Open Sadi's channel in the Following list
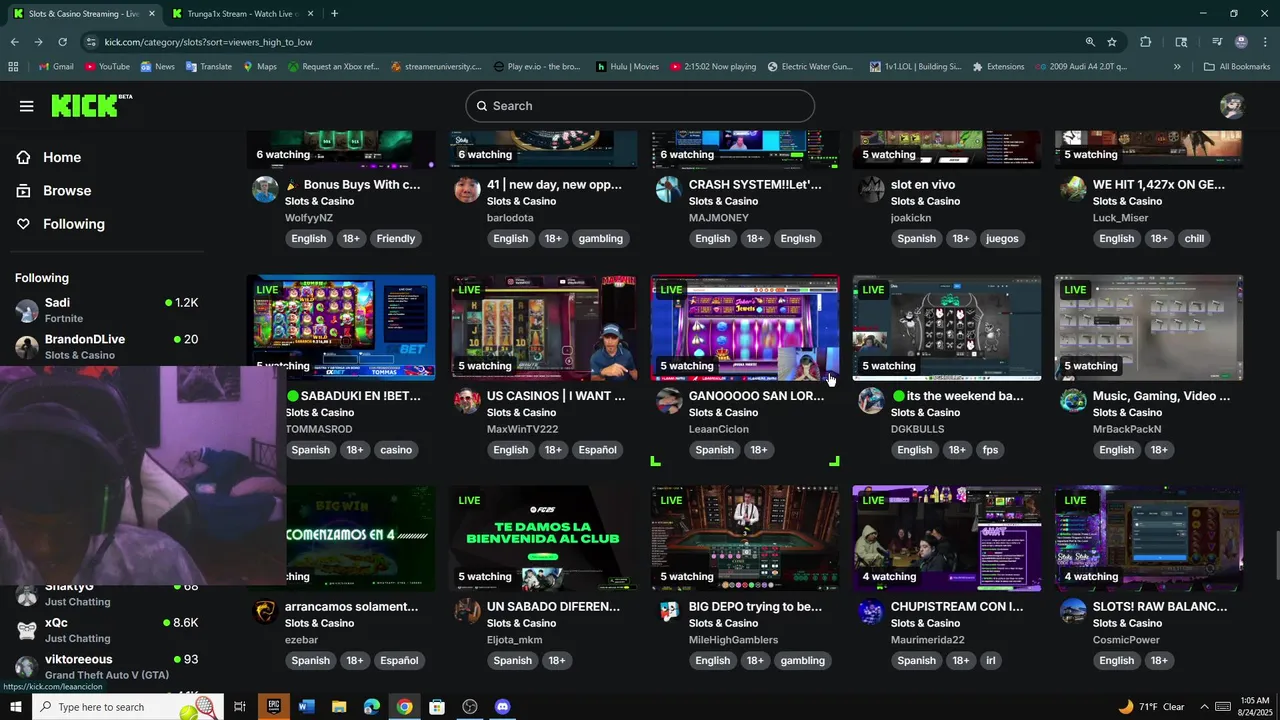The height and width of the screenshot is (720, 1280). click(107, 310)
